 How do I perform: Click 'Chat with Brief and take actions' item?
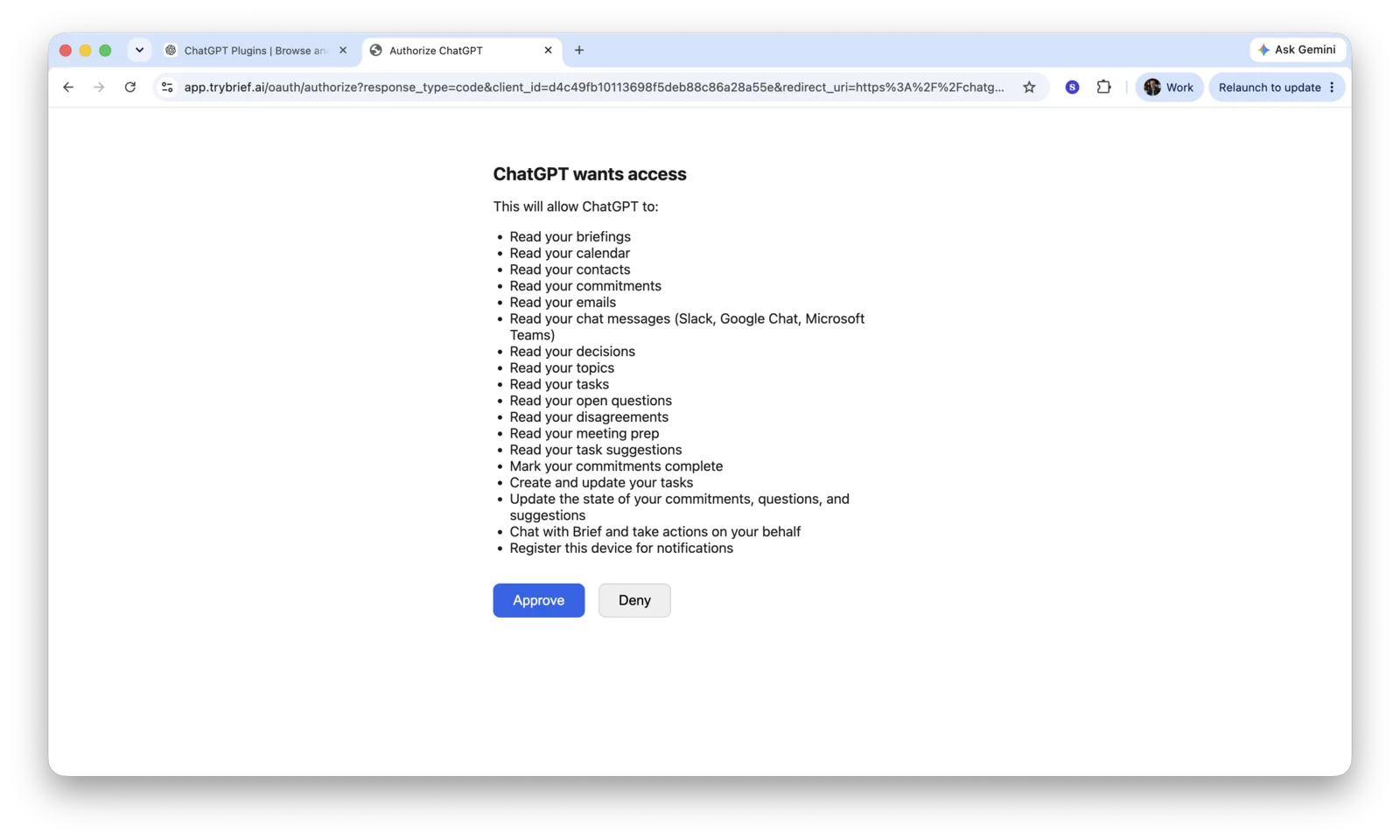pos(655,532)
